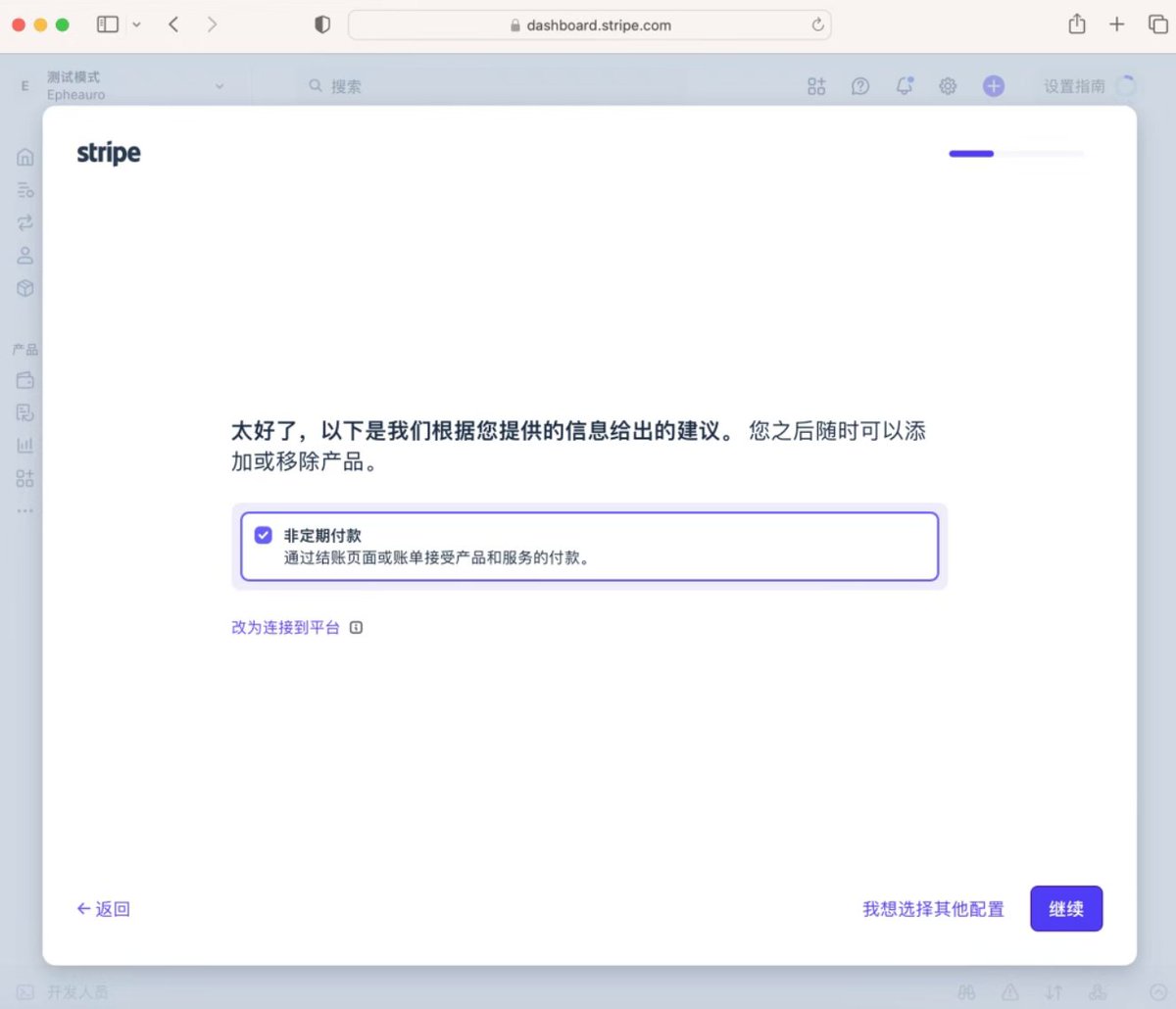Screen dimensions: 1176x1009
Task: Click the 继续 button
Action: (x=1066, y=908)
